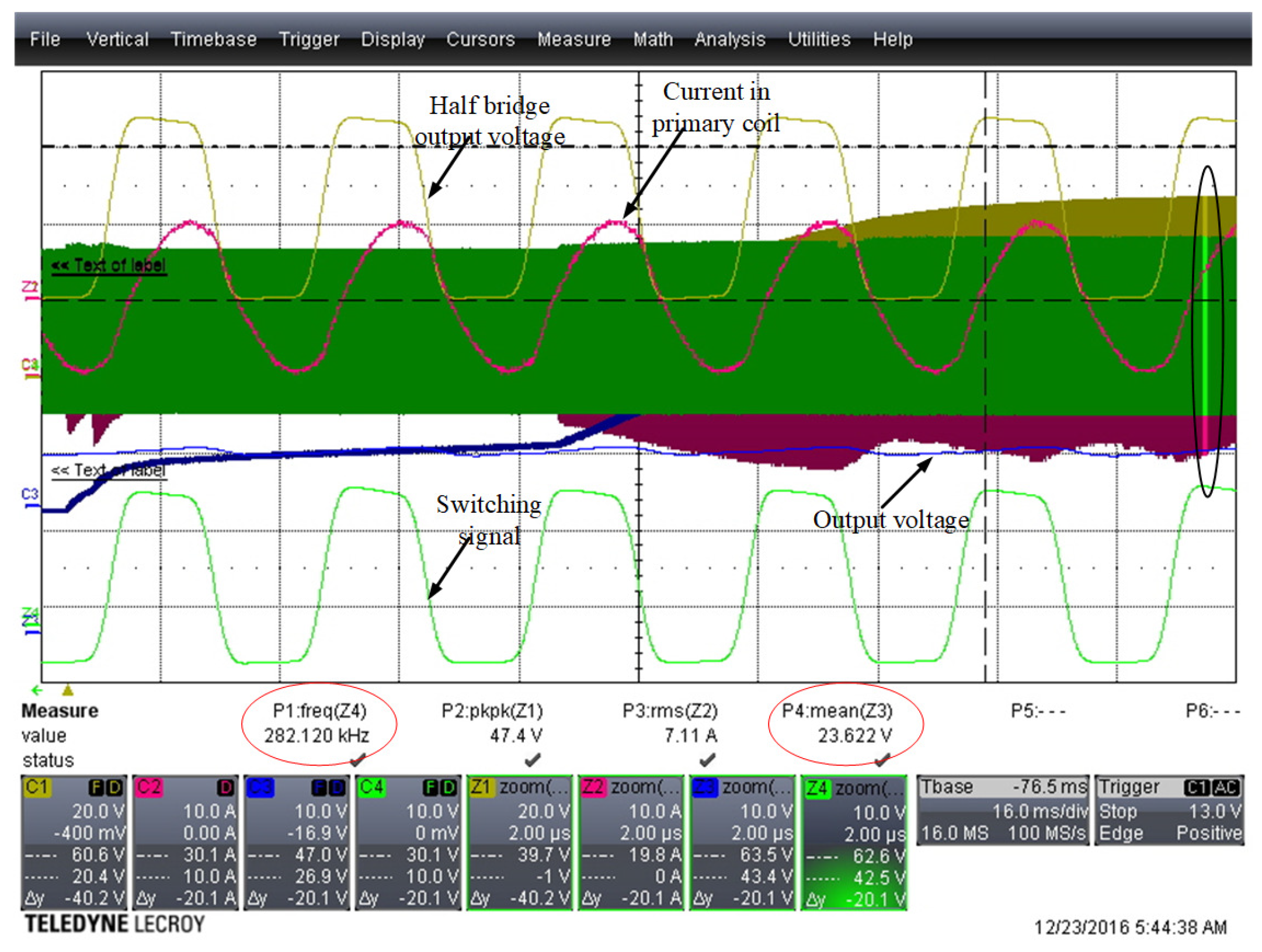
Task: Open the C1 channel descriptor box
Action: click(74, 842)
